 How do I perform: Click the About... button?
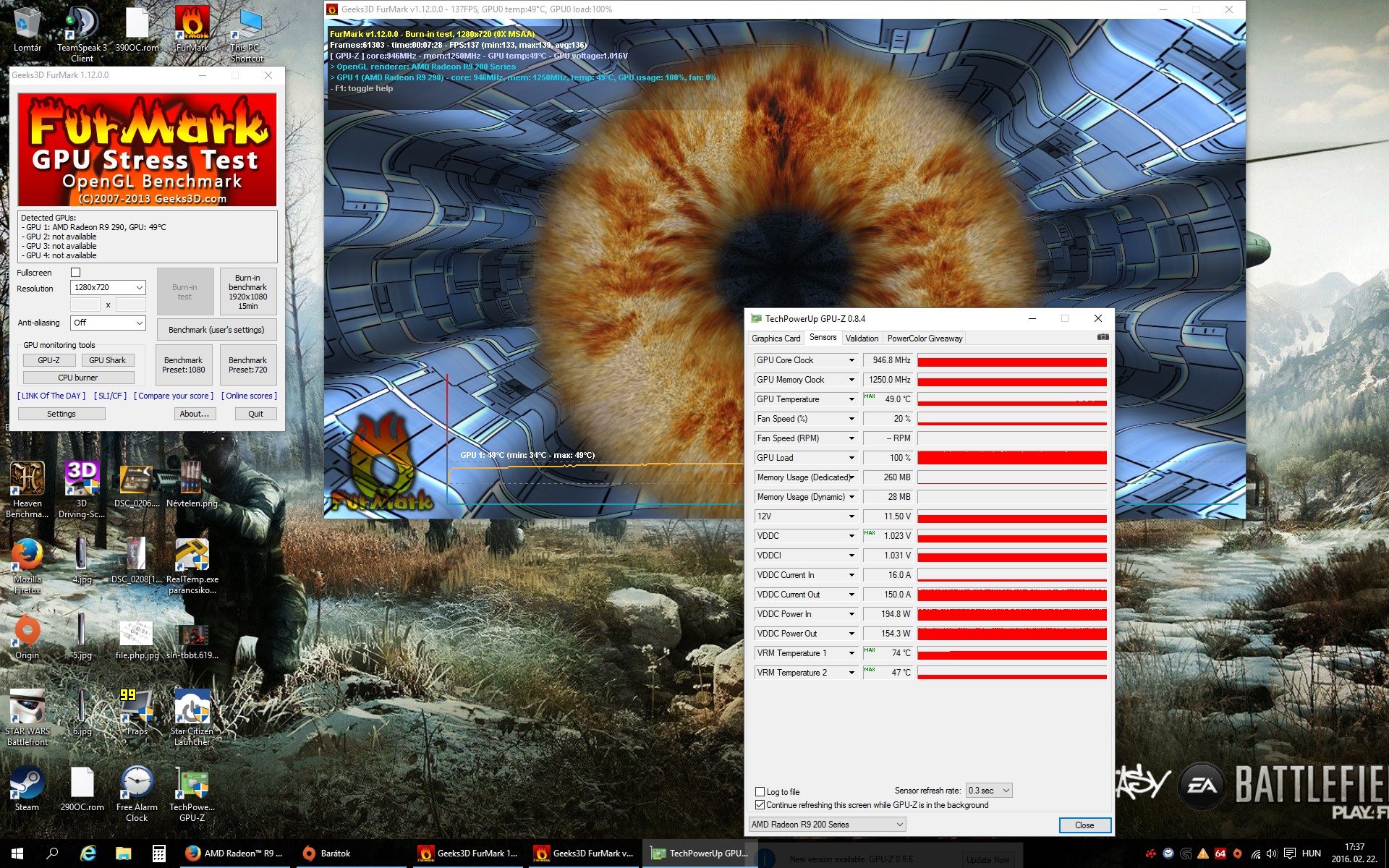[x=194, y=414]
